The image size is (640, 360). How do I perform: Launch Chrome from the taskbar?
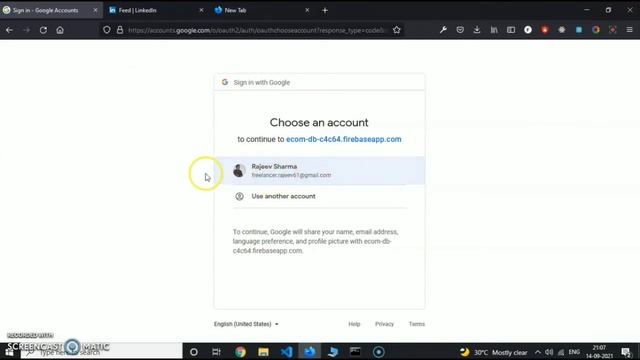(240, 352)
